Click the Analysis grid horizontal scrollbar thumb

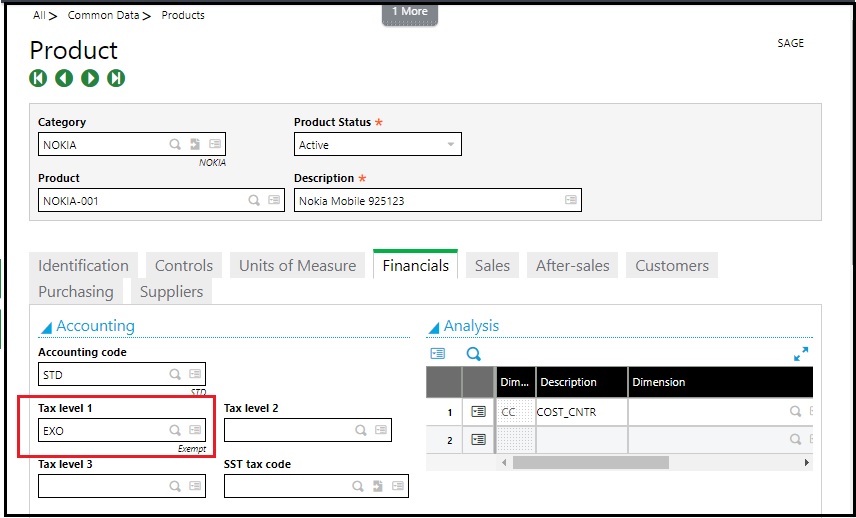(x=591, y=462)
